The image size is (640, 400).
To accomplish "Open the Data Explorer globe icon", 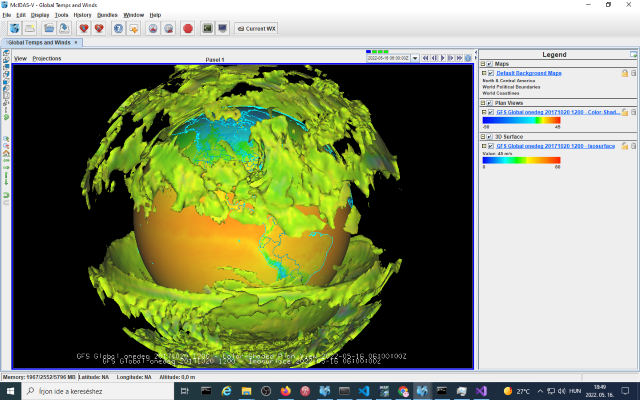I will coord(15,29).
